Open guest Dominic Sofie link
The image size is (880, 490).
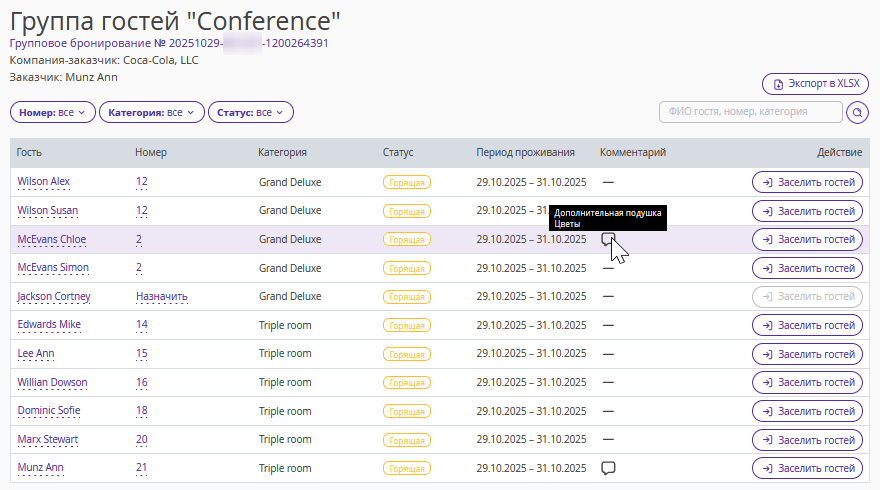pos(48,411)
